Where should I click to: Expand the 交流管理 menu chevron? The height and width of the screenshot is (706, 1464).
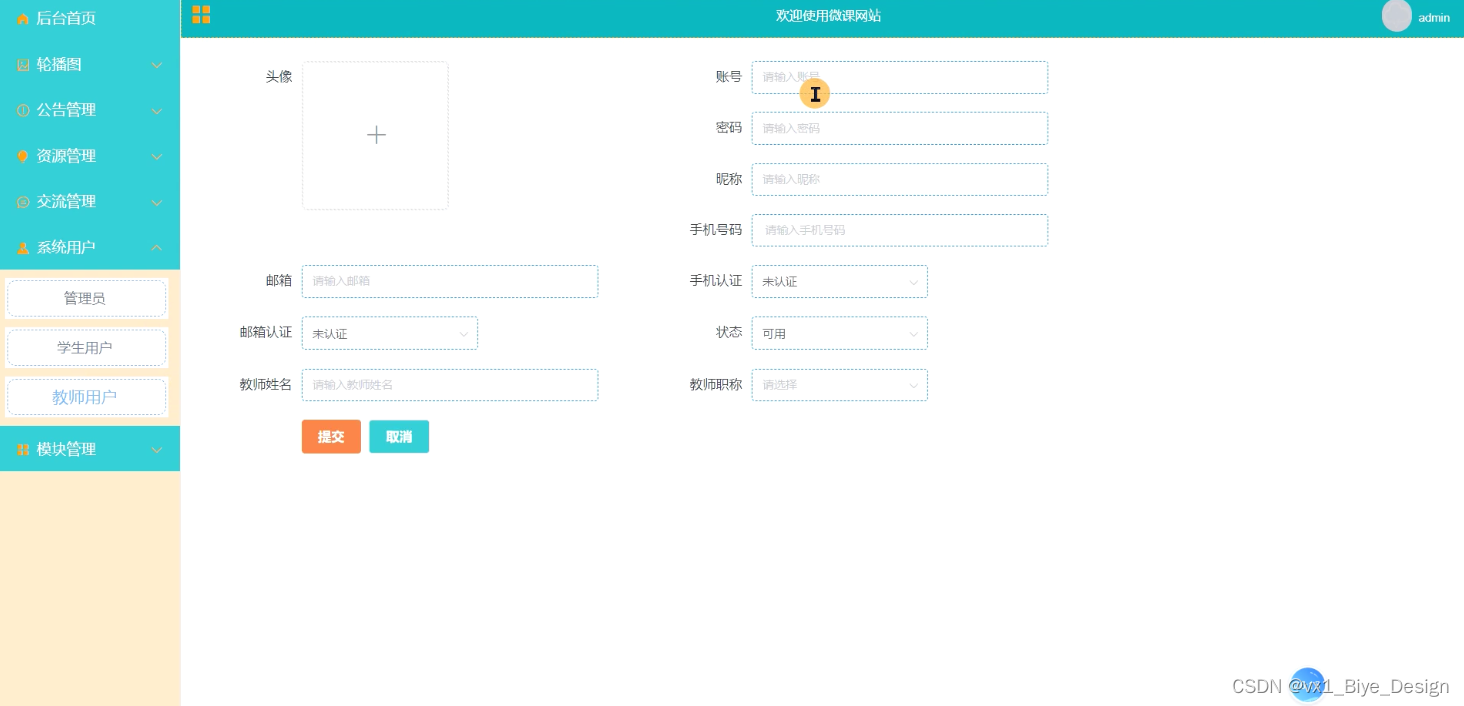[x=157, y=203]
